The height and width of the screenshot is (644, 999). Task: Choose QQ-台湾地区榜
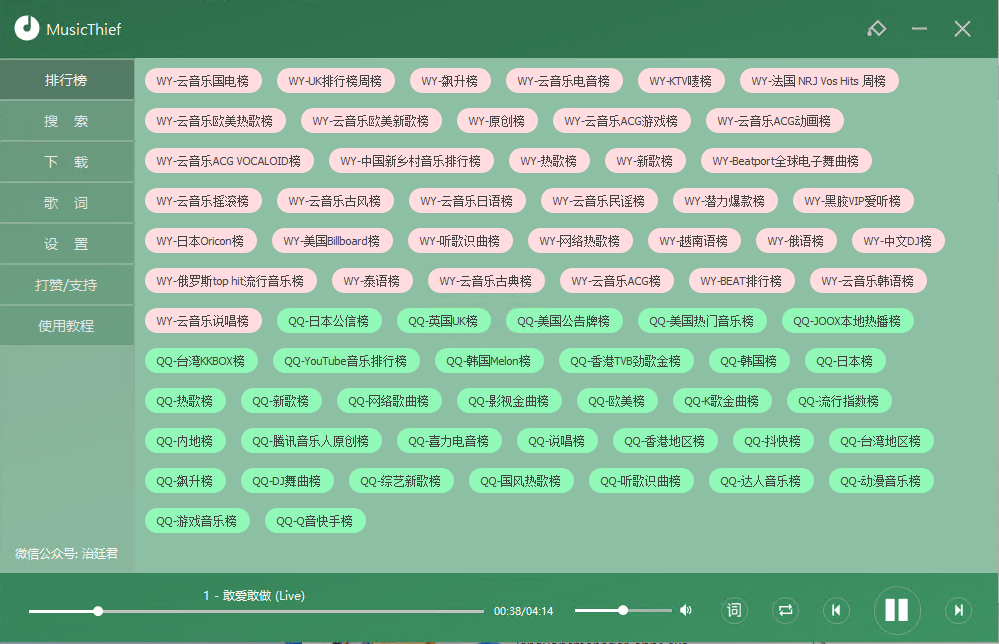880,441
